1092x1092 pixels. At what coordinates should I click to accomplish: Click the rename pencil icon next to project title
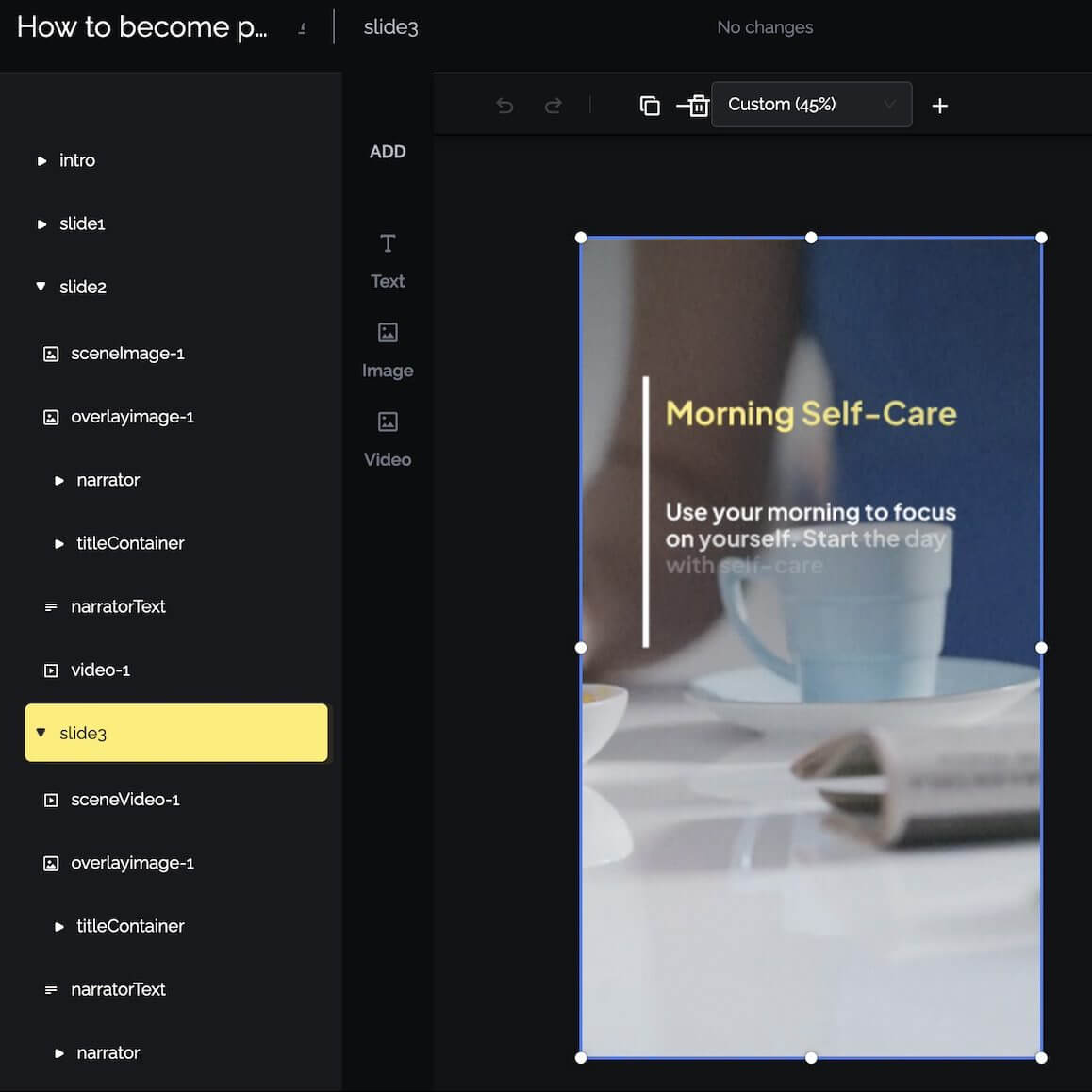tap(302, 28)
